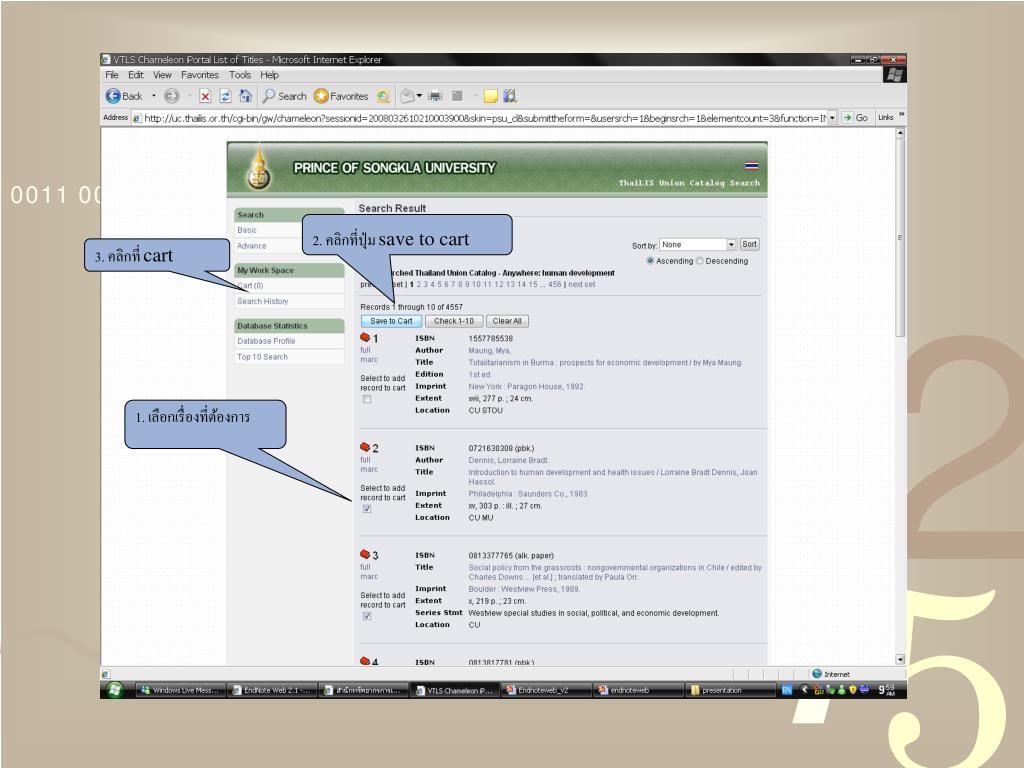Open author link Dennis, Lorraine Bradt
Screen dimensions: 1024x768
(508, 460)
